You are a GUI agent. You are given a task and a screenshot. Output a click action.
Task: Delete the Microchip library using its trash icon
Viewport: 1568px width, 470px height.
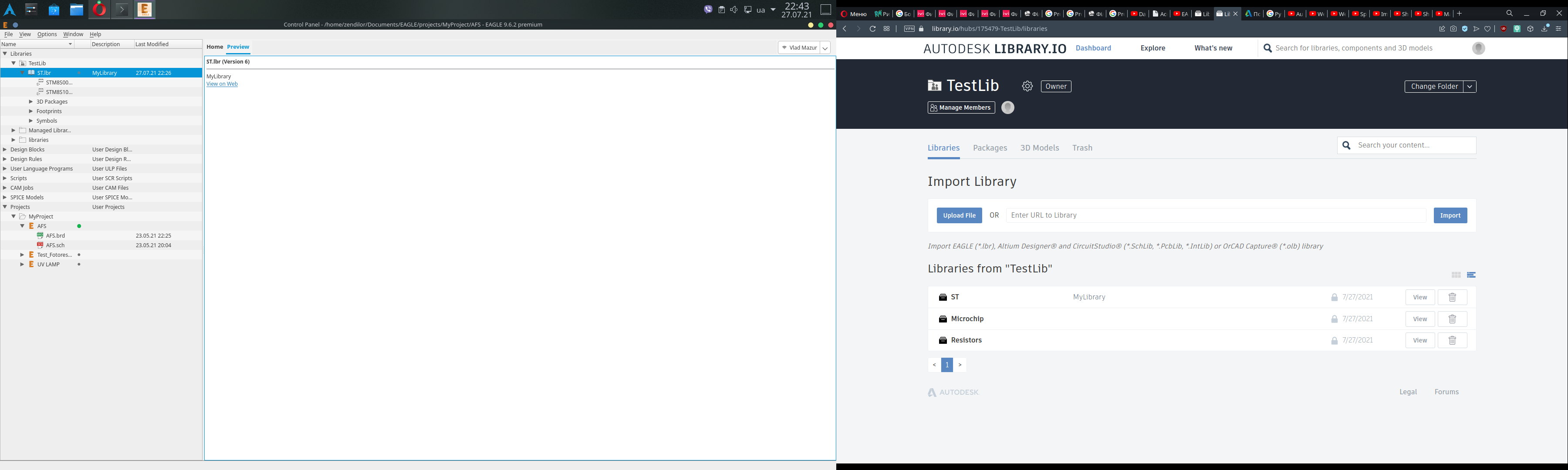(1452, 319)
